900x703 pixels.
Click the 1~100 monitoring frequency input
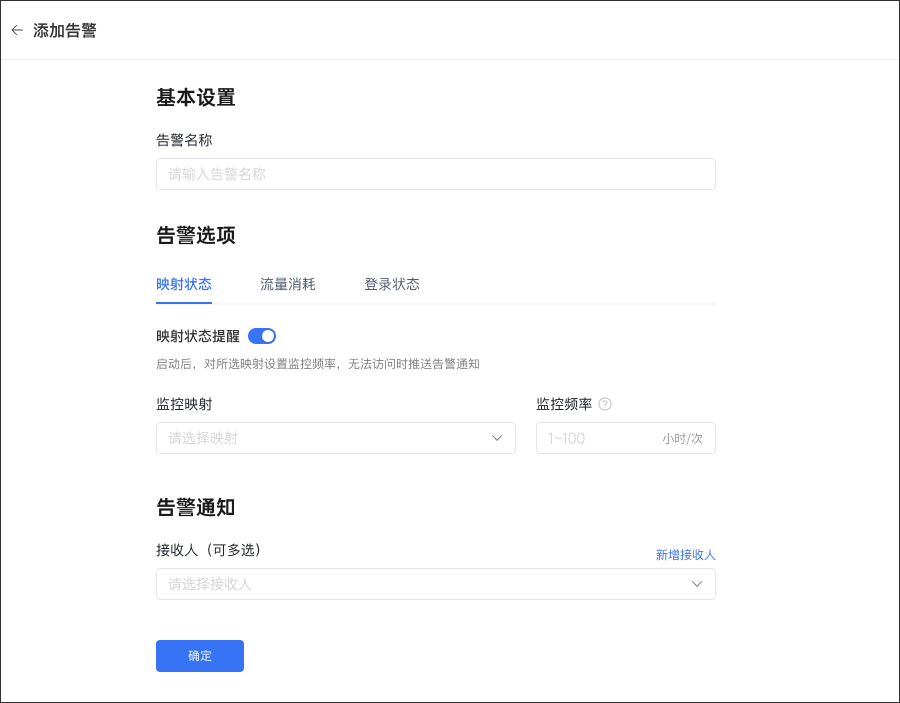click(x=595, y=438)
